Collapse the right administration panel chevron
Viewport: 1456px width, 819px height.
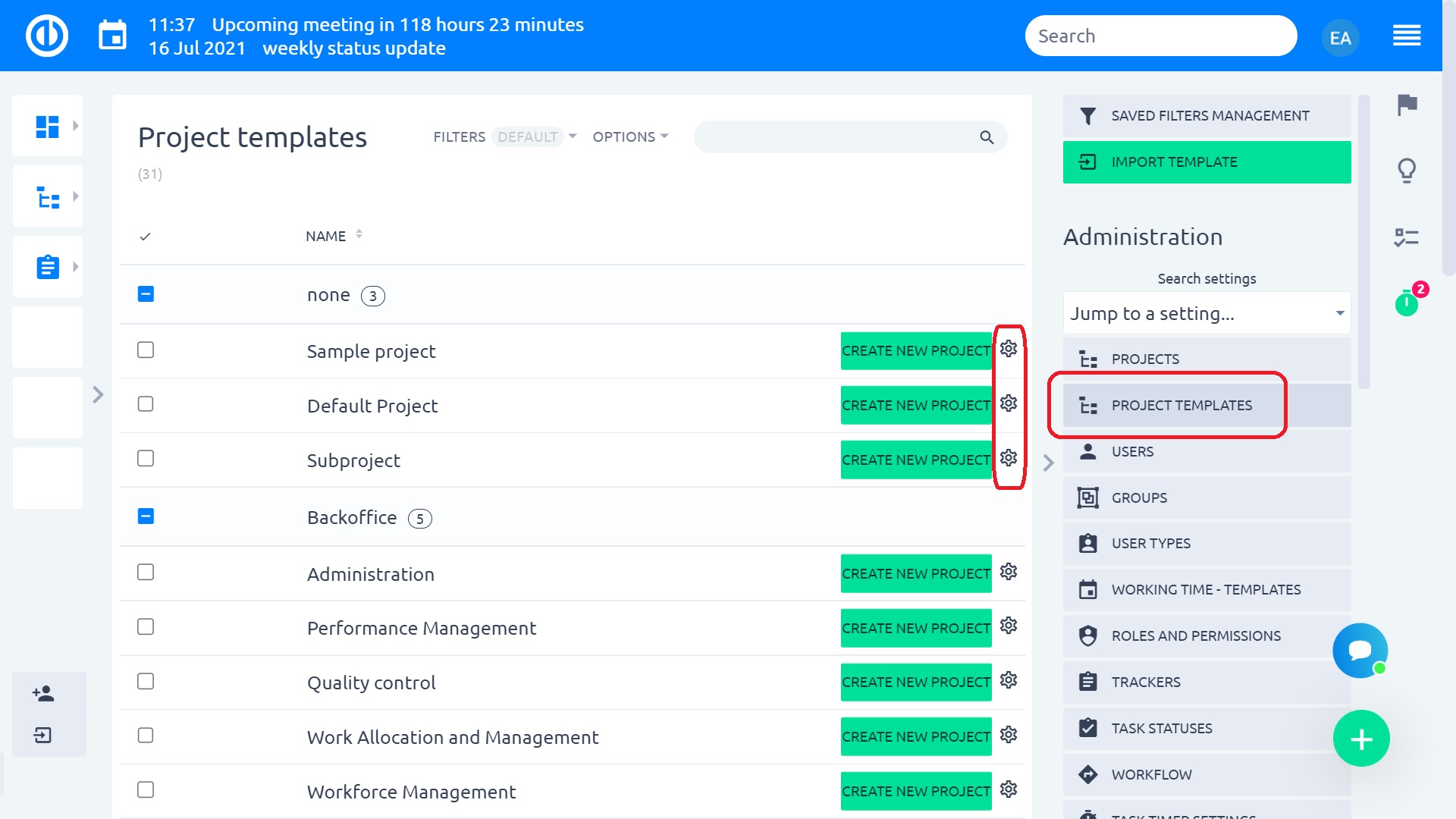click(1048, 463)
